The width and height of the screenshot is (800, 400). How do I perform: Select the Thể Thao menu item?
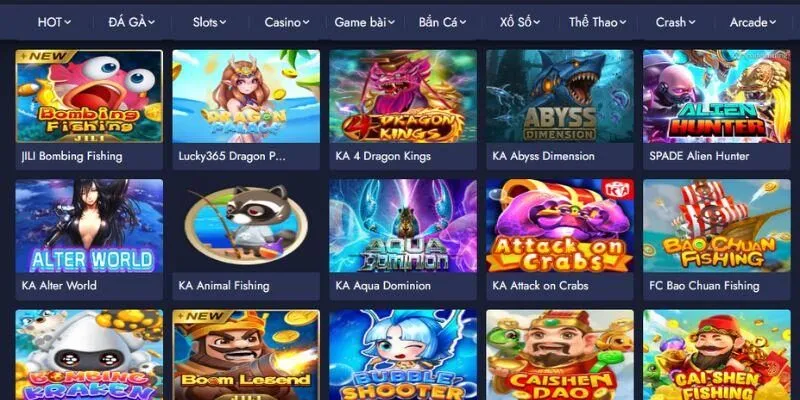pos(597,22)
